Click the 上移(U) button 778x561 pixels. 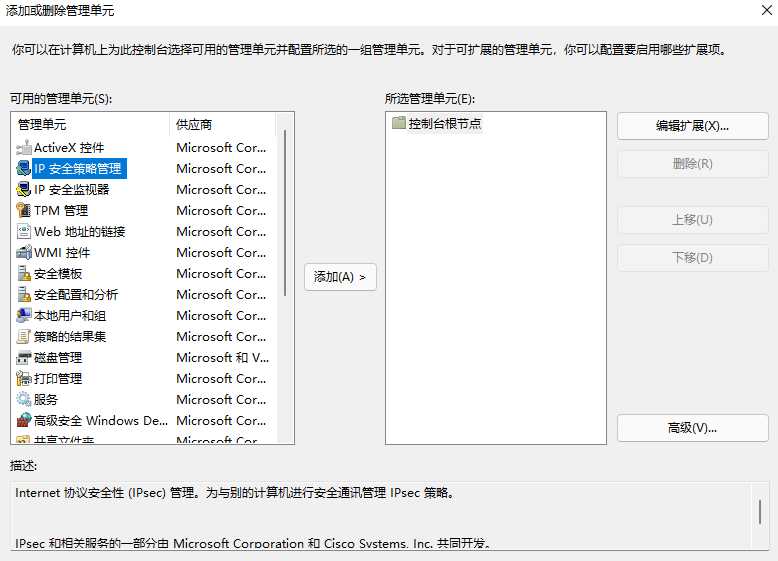click(x=693, y=220)
